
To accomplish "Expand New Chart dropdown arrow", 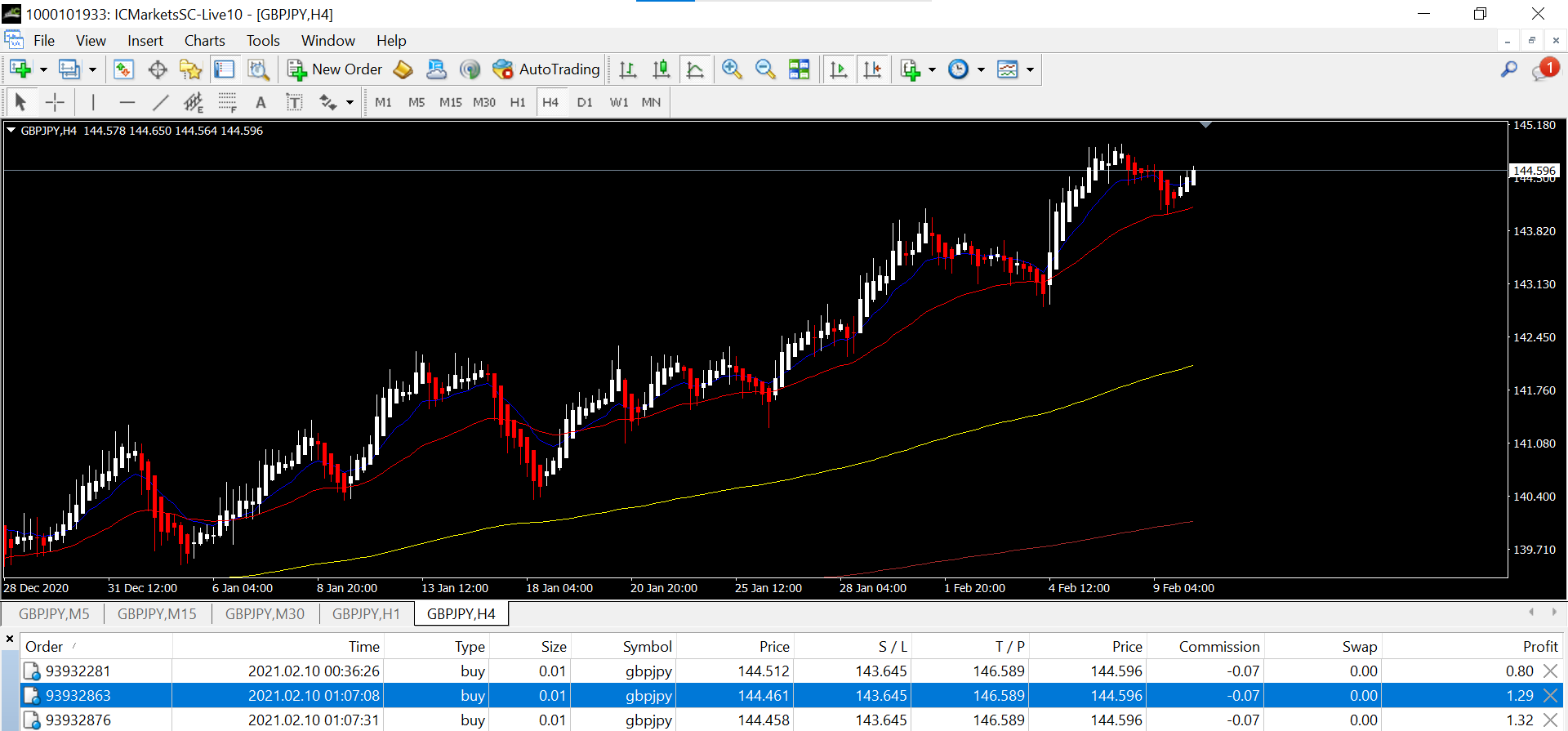I will (x=43, y=69).
